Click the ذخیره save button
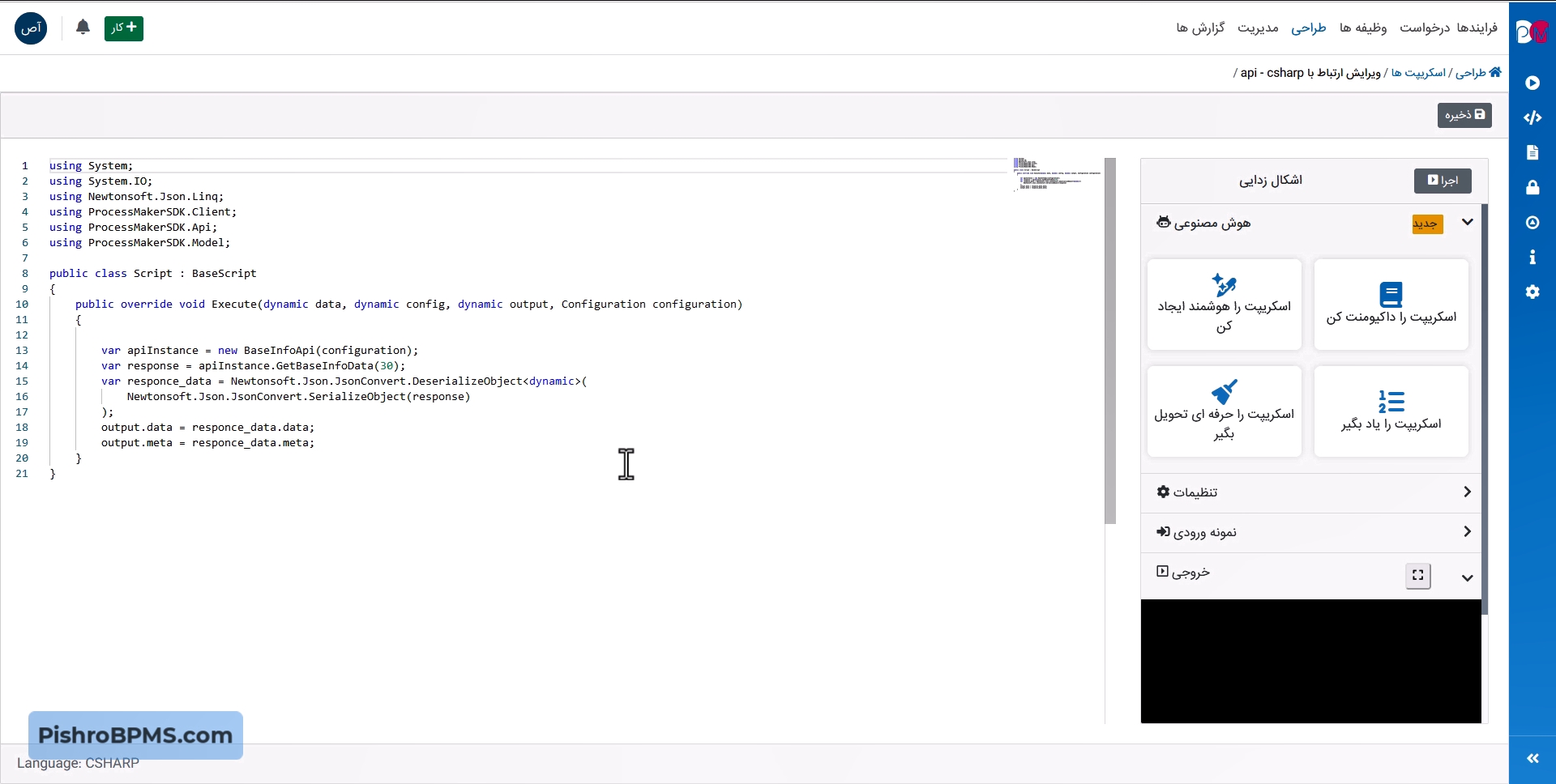Viewport: 1556px width, 784px height. coord(1464,115)
